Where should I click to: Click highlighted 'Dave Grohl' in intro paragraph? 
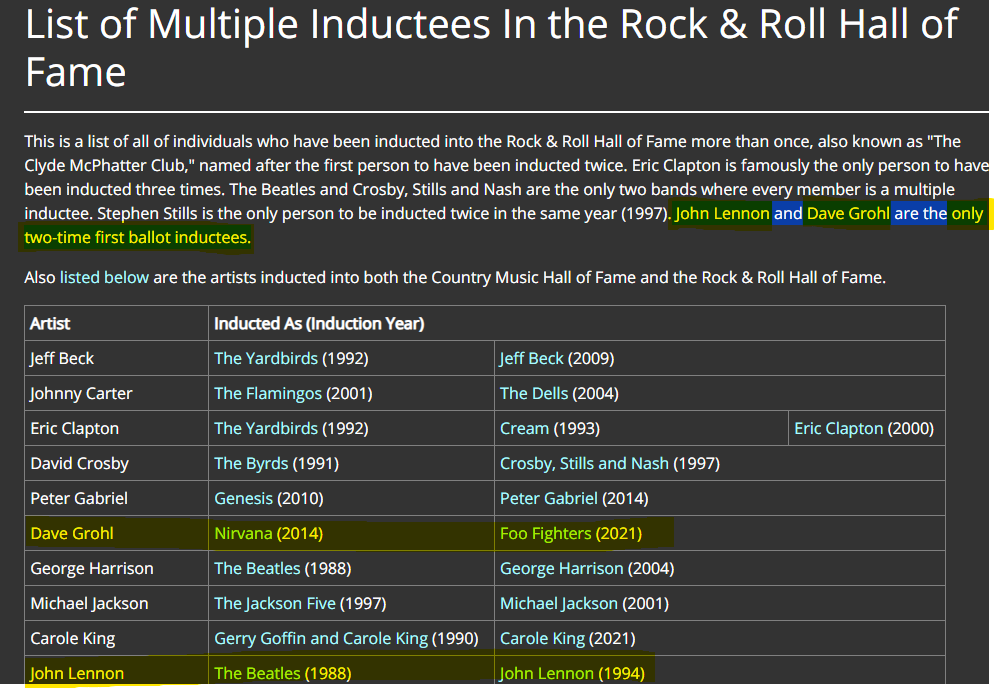[848, 213]
